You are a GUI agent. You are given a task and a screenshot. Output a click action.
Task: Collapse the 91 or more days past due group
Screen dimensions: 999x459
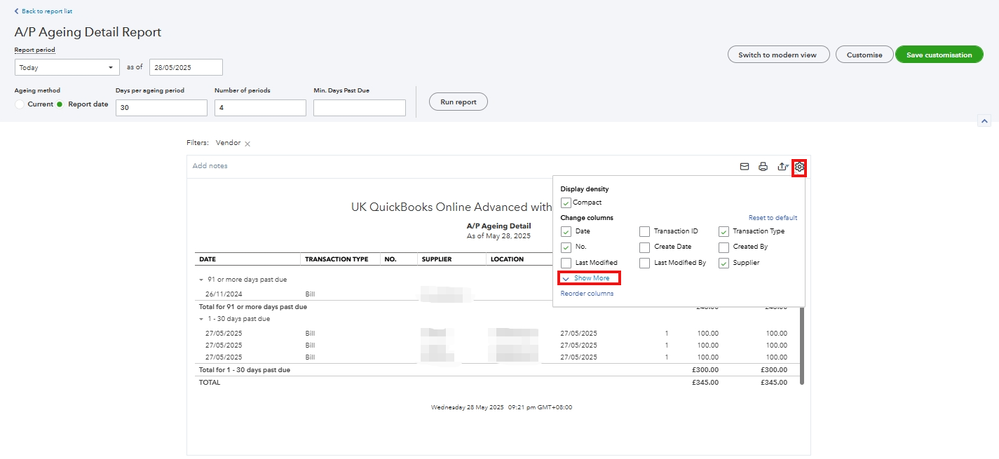pyautogui.click(x=201, y=280)
